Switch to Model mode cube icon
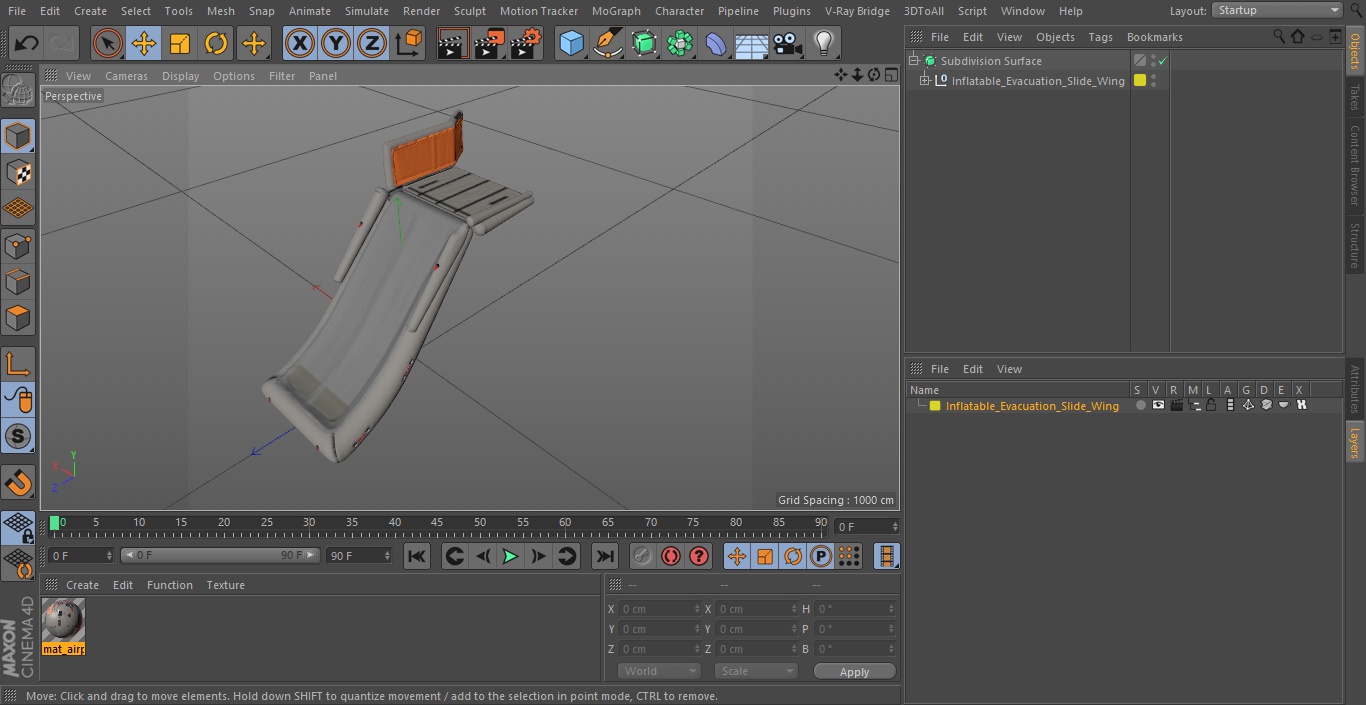 pos(18,135)
